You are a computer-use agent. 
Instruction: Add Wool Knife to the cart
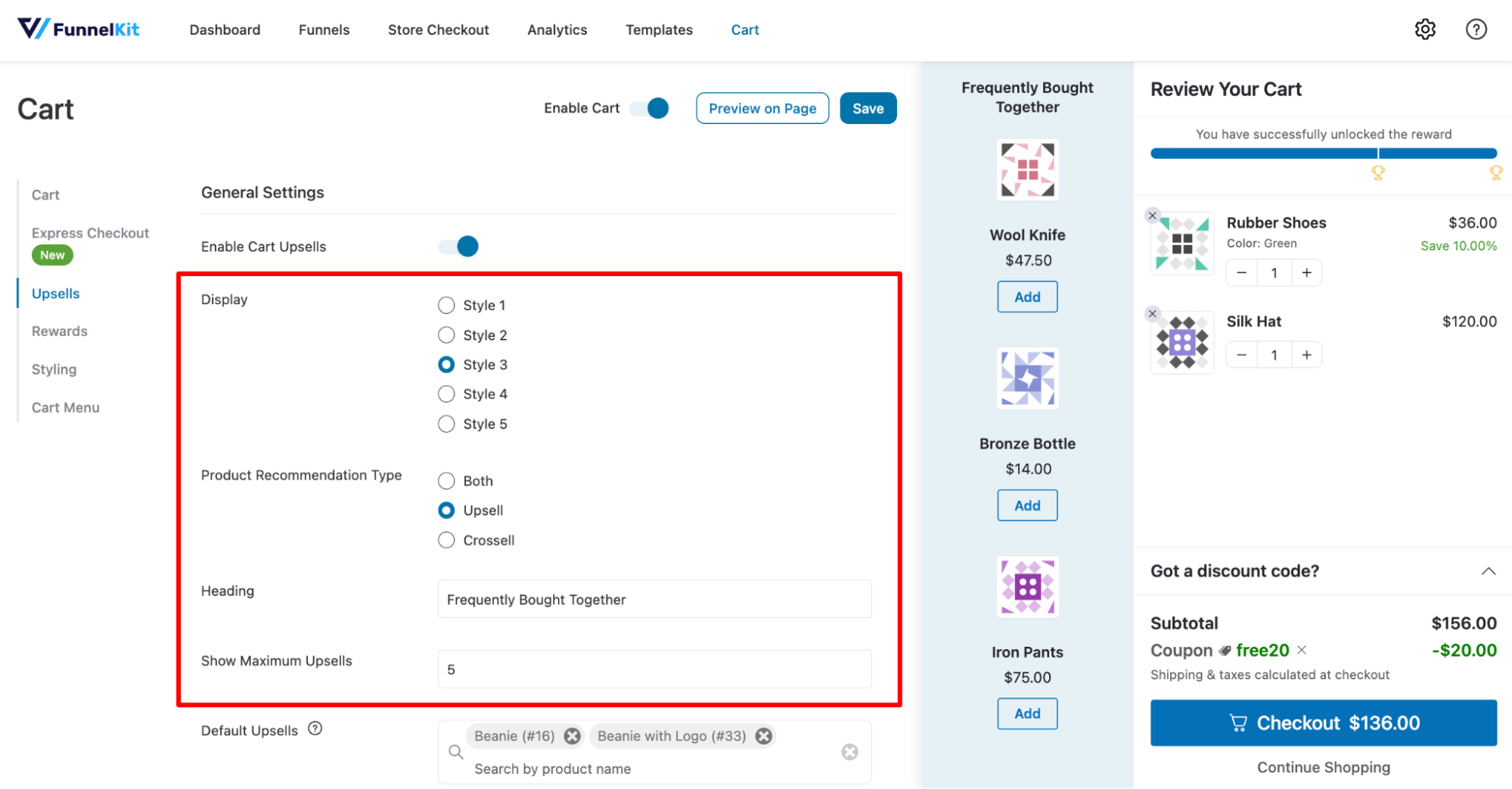pos(1026,297)
